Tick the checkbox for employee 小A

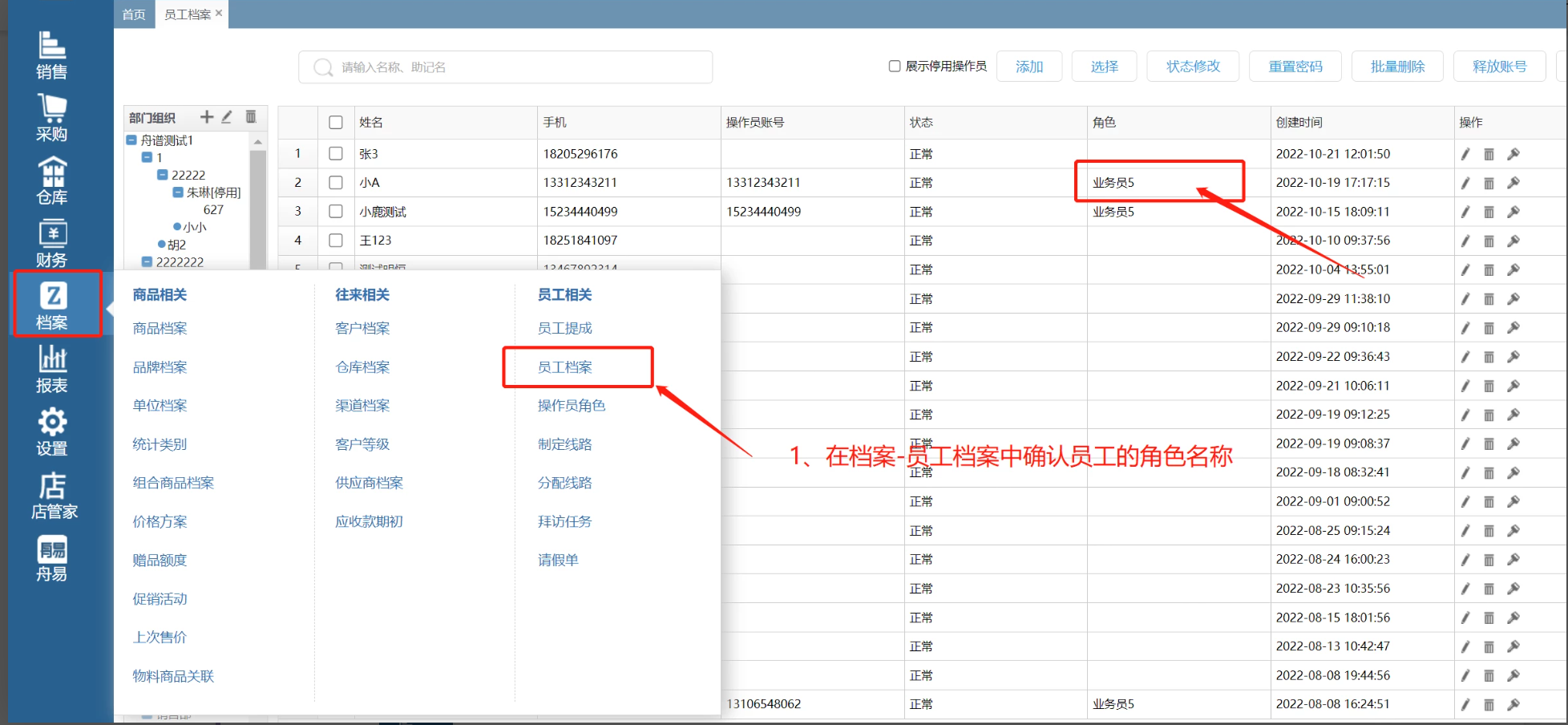coord(336,183)
